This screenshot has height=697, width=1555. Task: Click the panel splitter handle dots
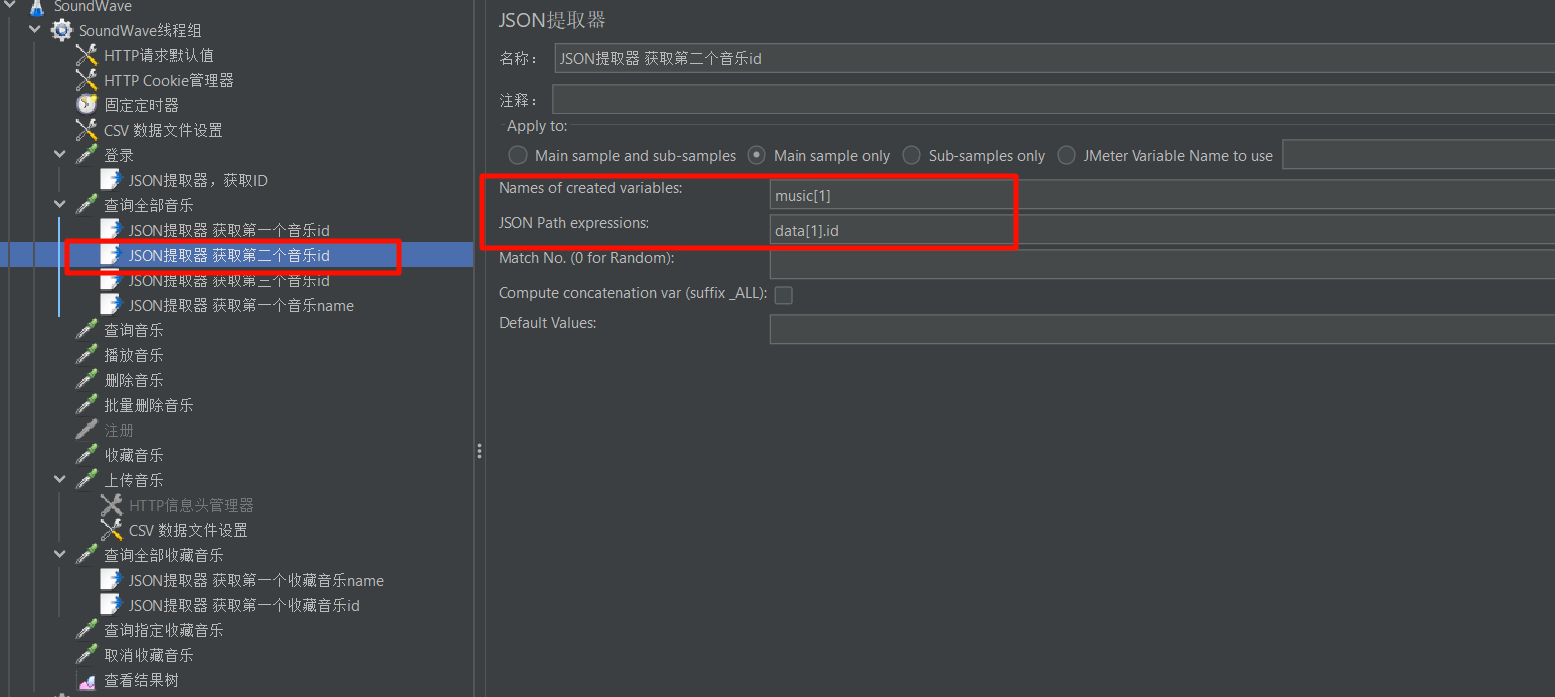pos(480,452)
